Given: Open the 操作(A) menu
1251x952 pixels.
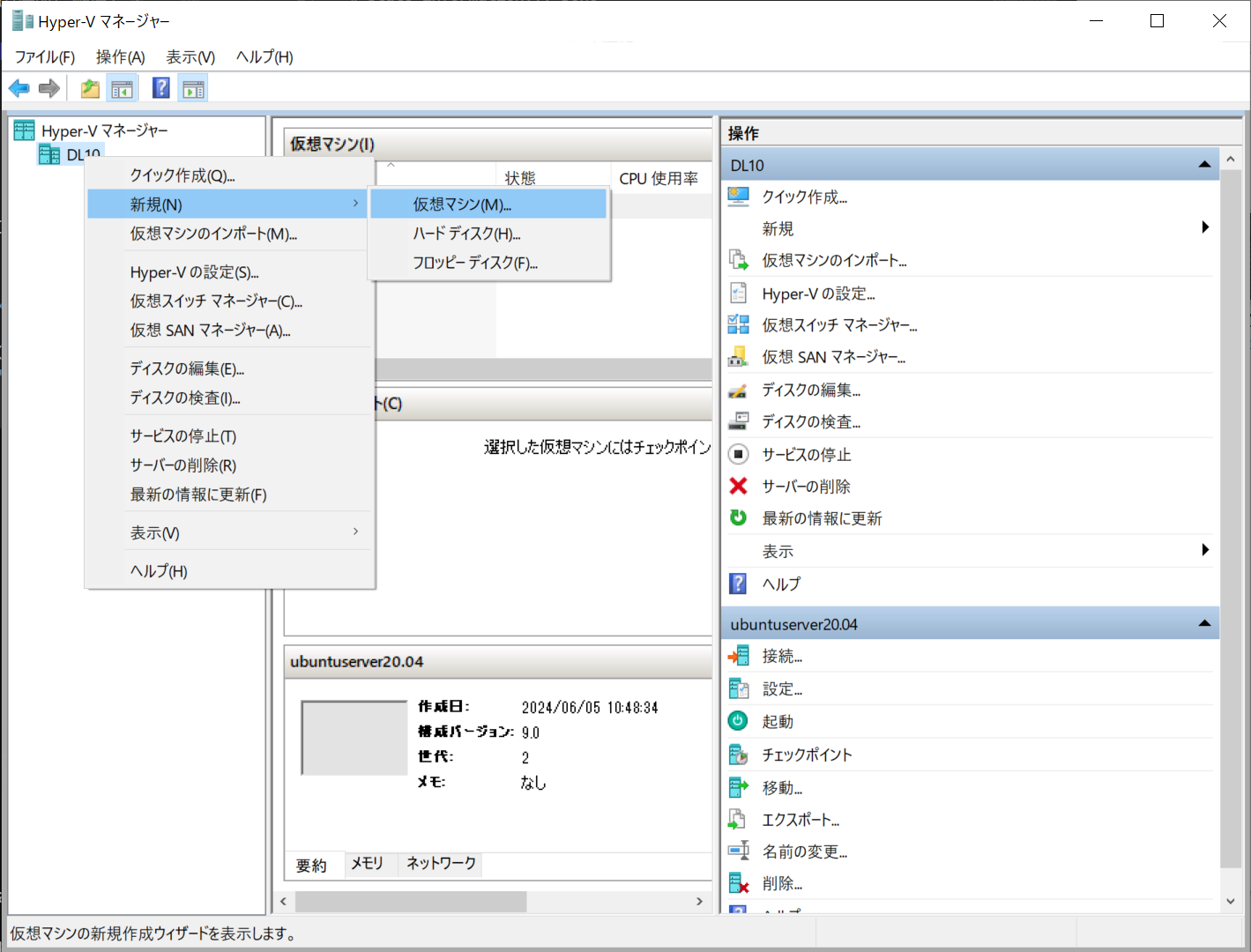Looking at the screenshot, I should click(x=121, y=56).
